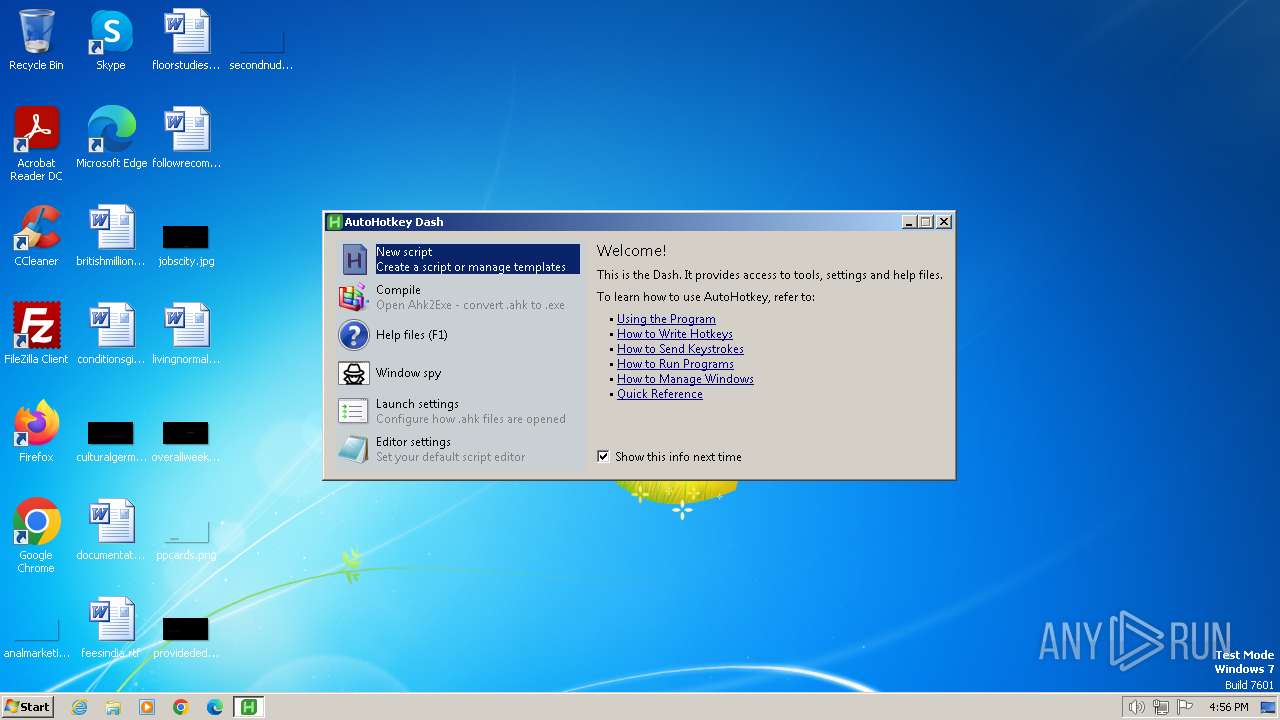The width and height of the screenshot is (1280, 720).
Task: Open How to Manage Windows link
Action: pos(685,379)
